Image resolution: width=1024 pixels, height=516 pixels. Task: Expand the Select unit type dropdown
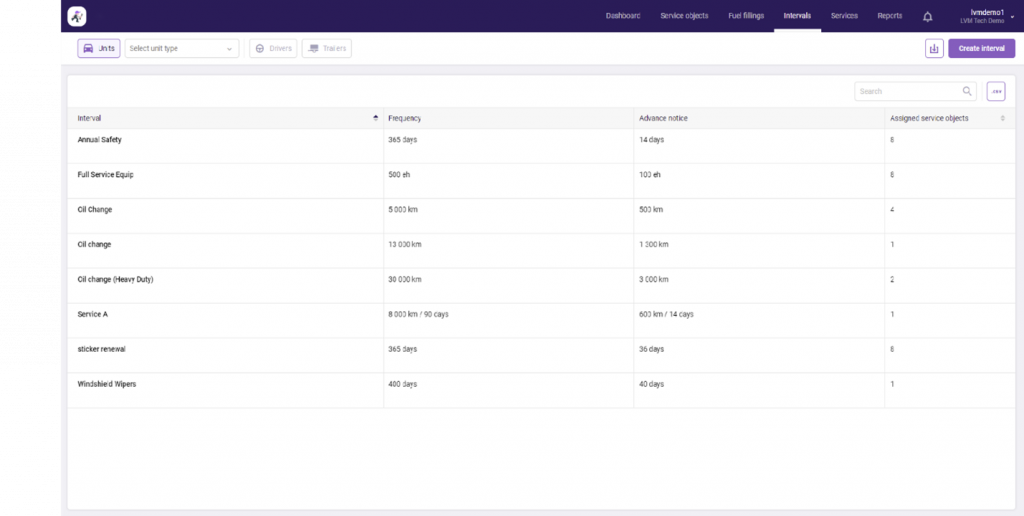pos(182,48)
